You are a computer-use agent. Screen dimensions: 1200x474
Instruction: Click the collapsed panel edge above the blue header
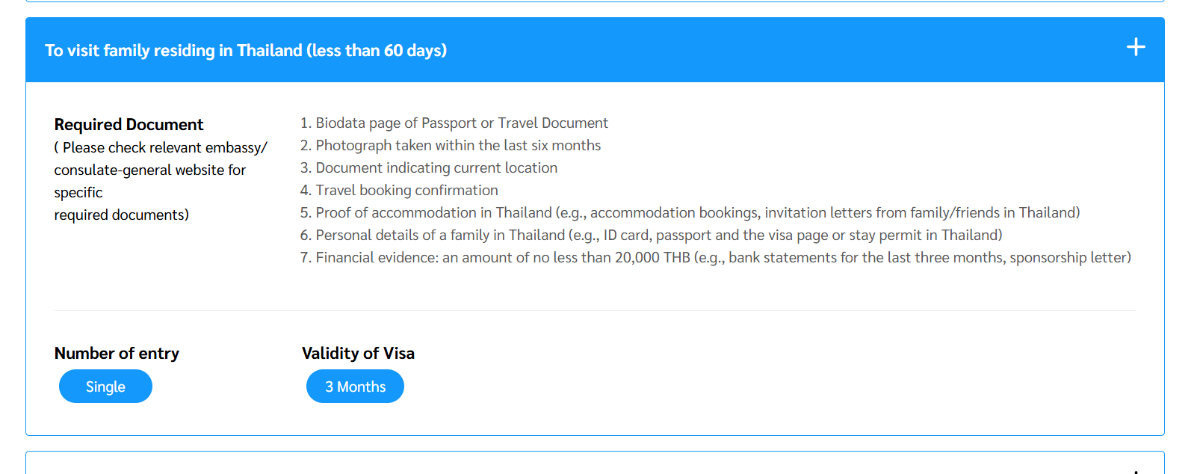[x=594, y=2]
